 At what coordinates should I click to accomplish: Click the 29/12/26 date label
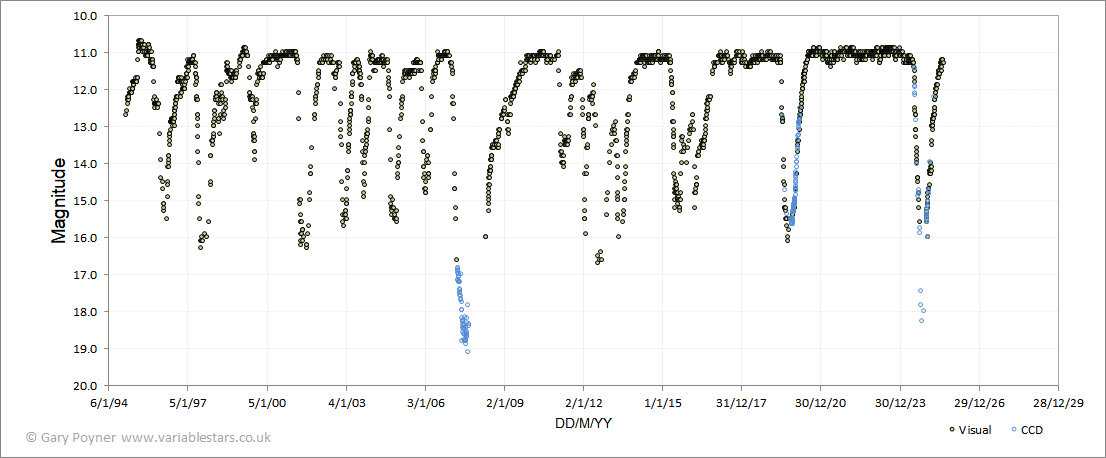click(x=979, y=404)
